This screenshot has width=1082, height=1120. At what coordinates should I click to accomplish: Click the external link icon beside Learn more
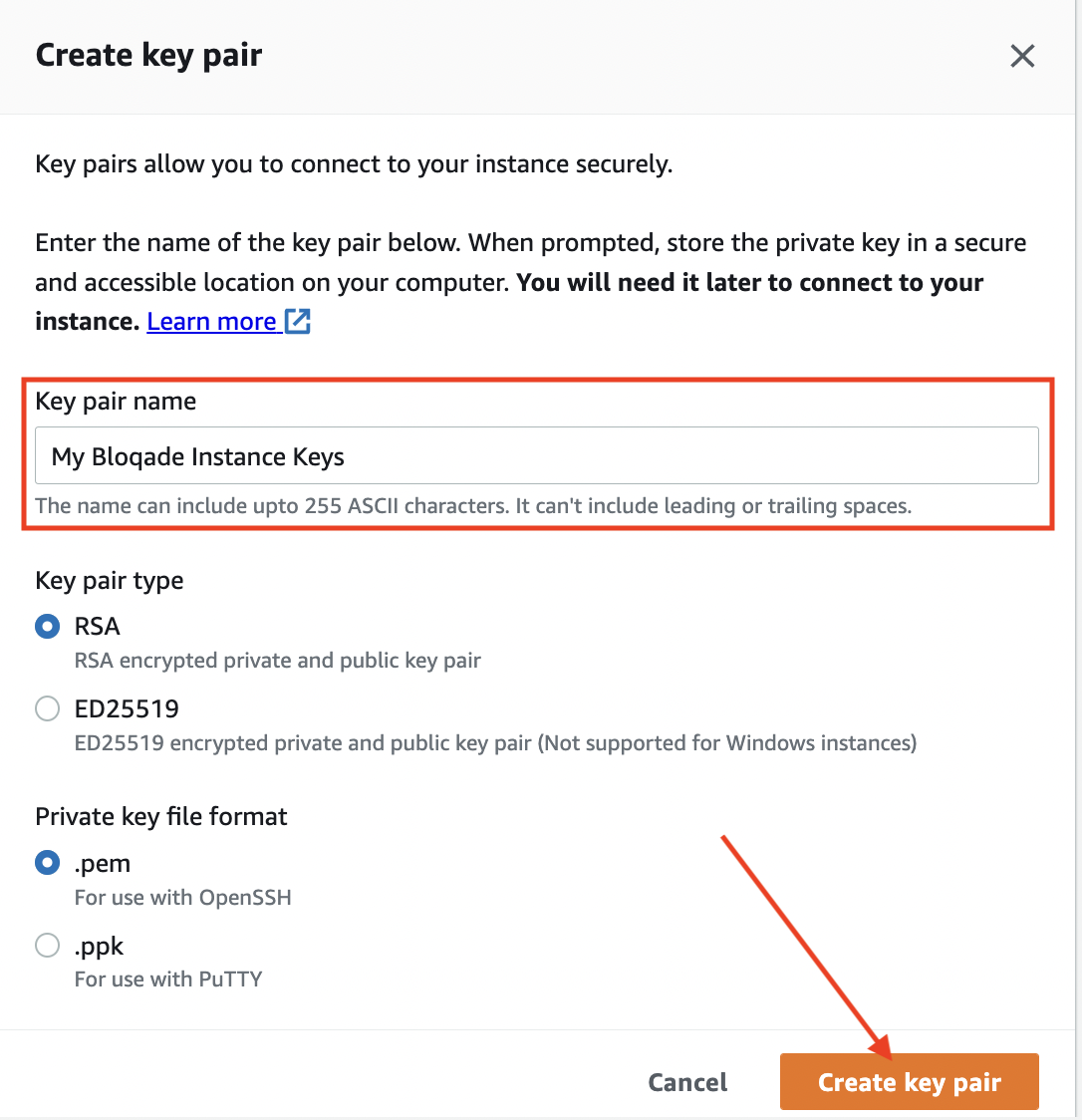pyautogui.click(x=297, y=322)
